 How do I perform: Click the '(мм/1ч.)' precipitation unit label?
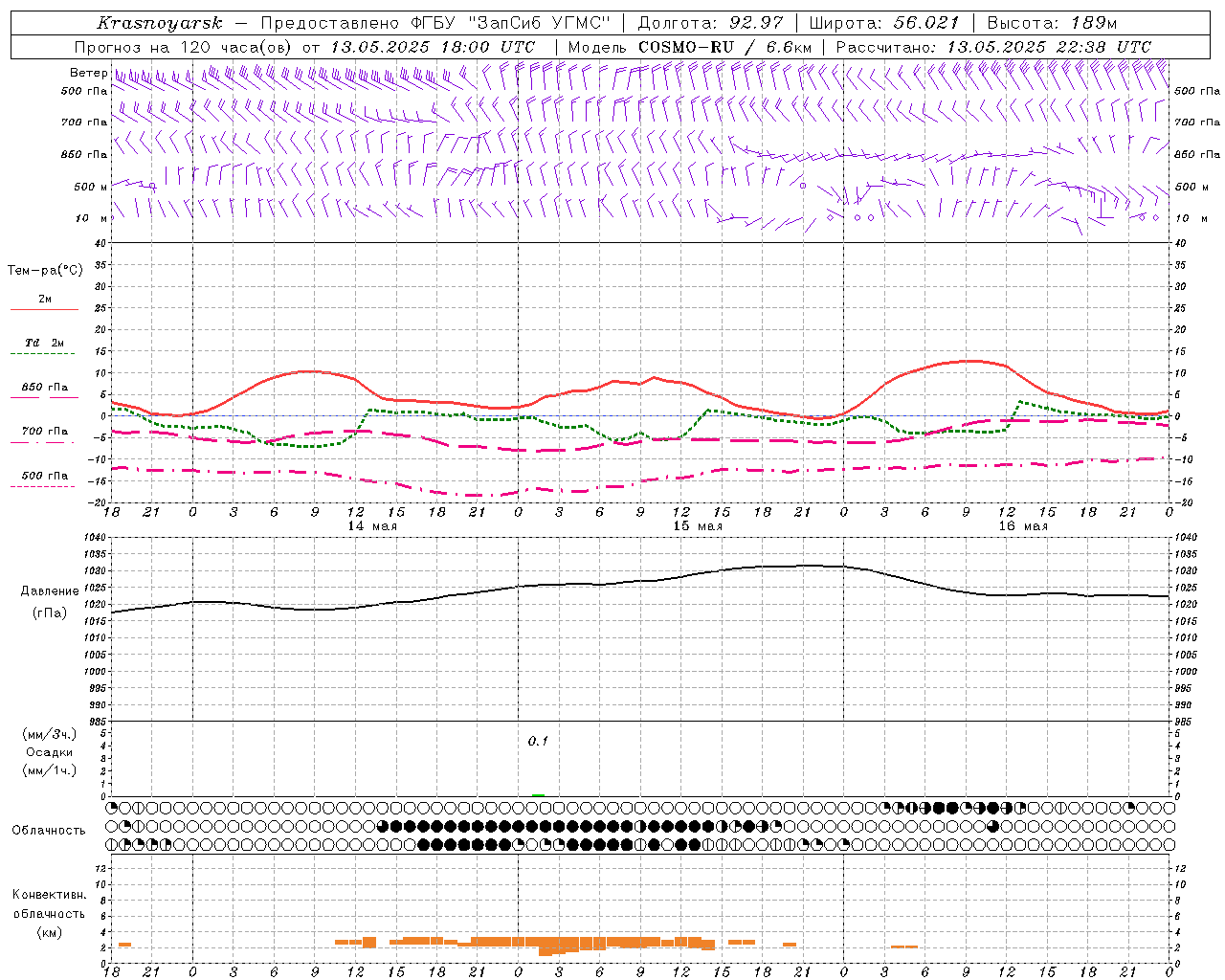click(x=50, y=770)
